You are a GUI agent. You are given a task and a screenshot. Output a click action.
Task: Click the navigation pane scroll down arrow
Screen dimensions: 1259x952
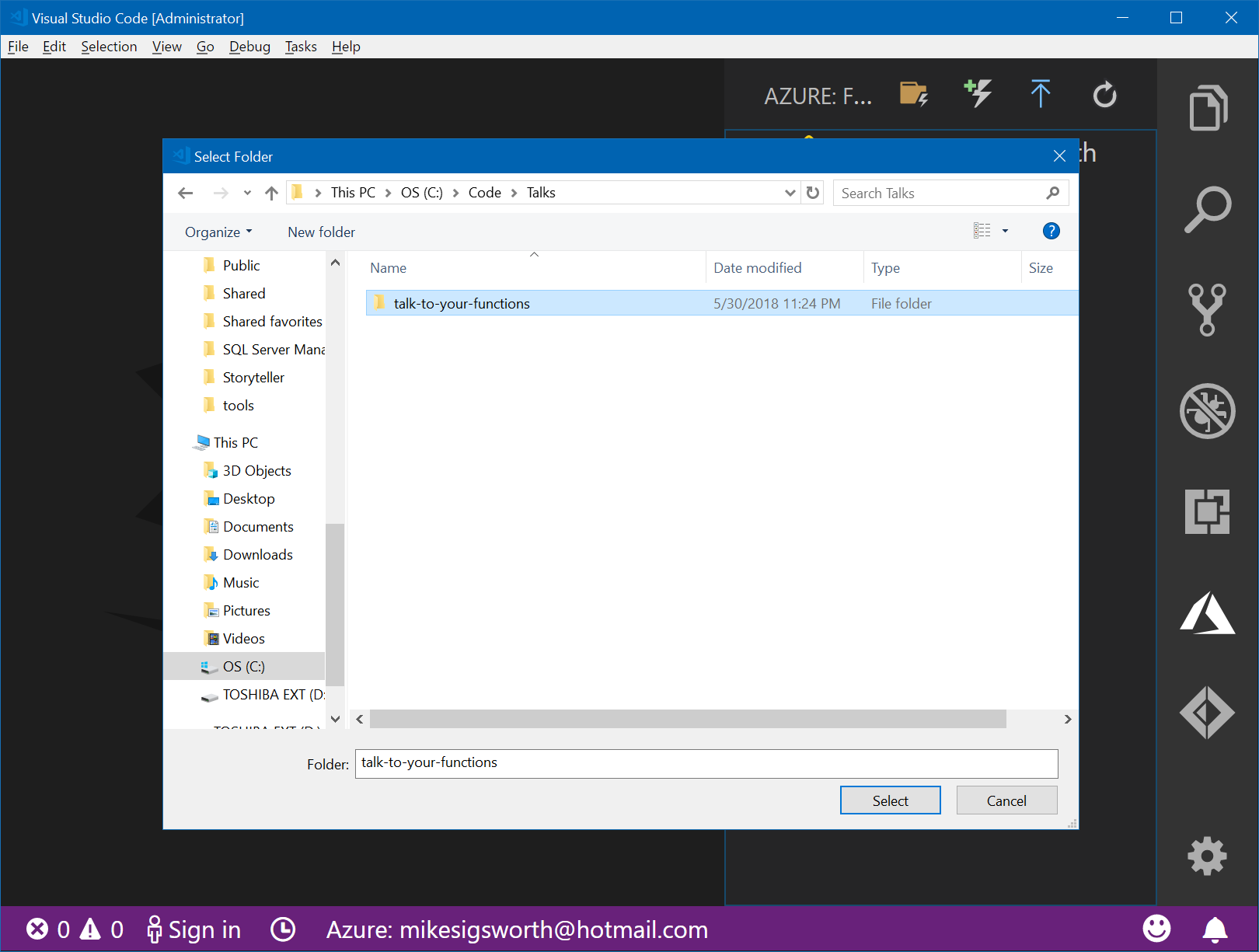(335, 719)
